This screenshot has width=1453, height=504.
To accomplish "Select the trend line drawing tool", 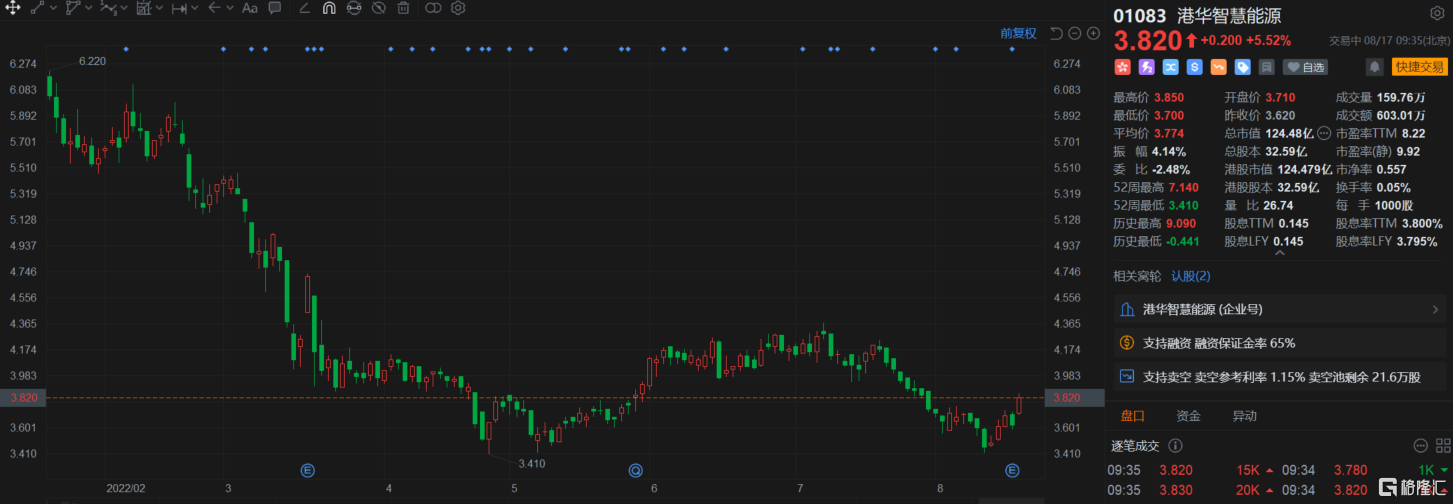I will click(x=37, y=8).
